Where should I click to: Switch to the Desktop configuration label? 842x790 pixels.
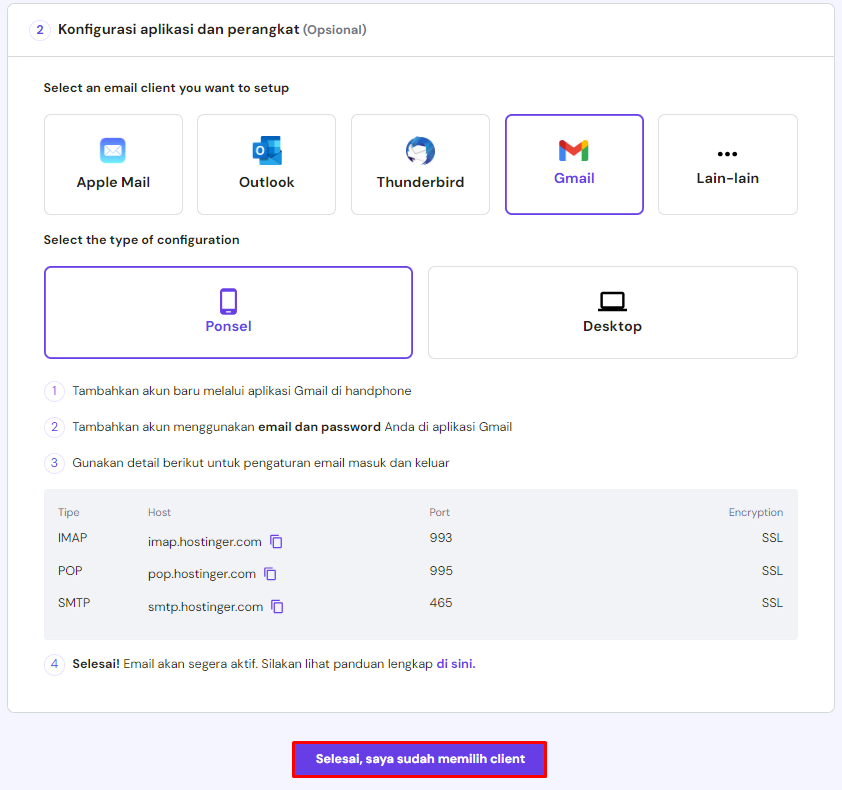coord(612,327)
